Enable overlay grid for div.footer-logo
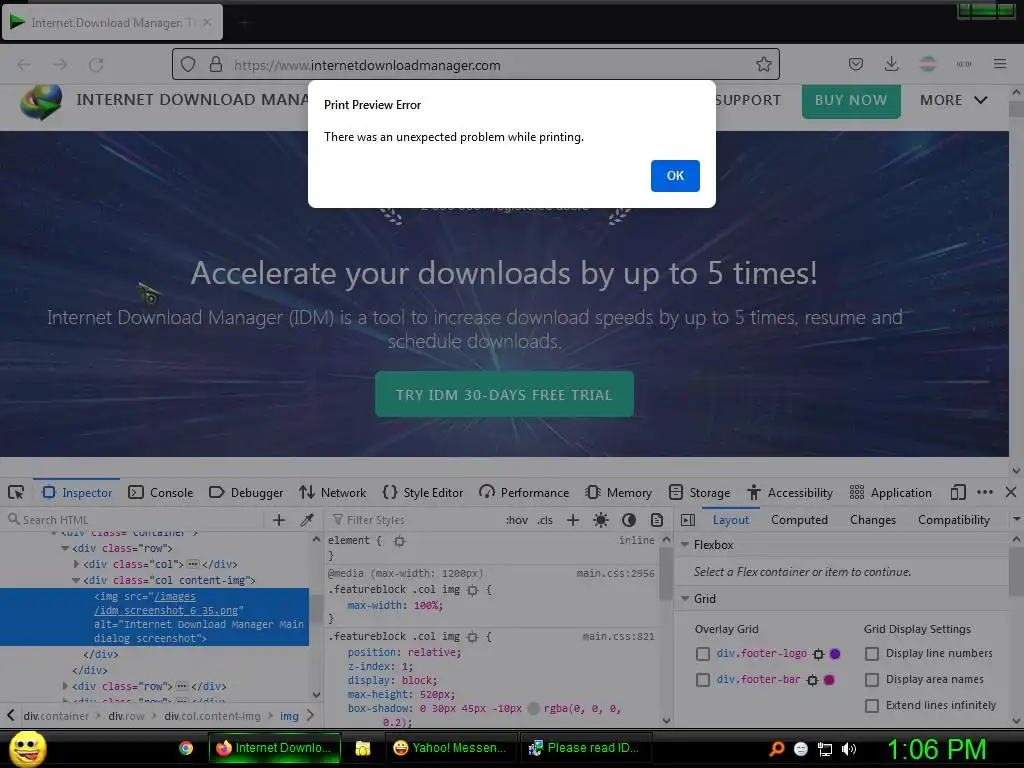The height and width of the screenshot is (768, 1024). (703, 654)
